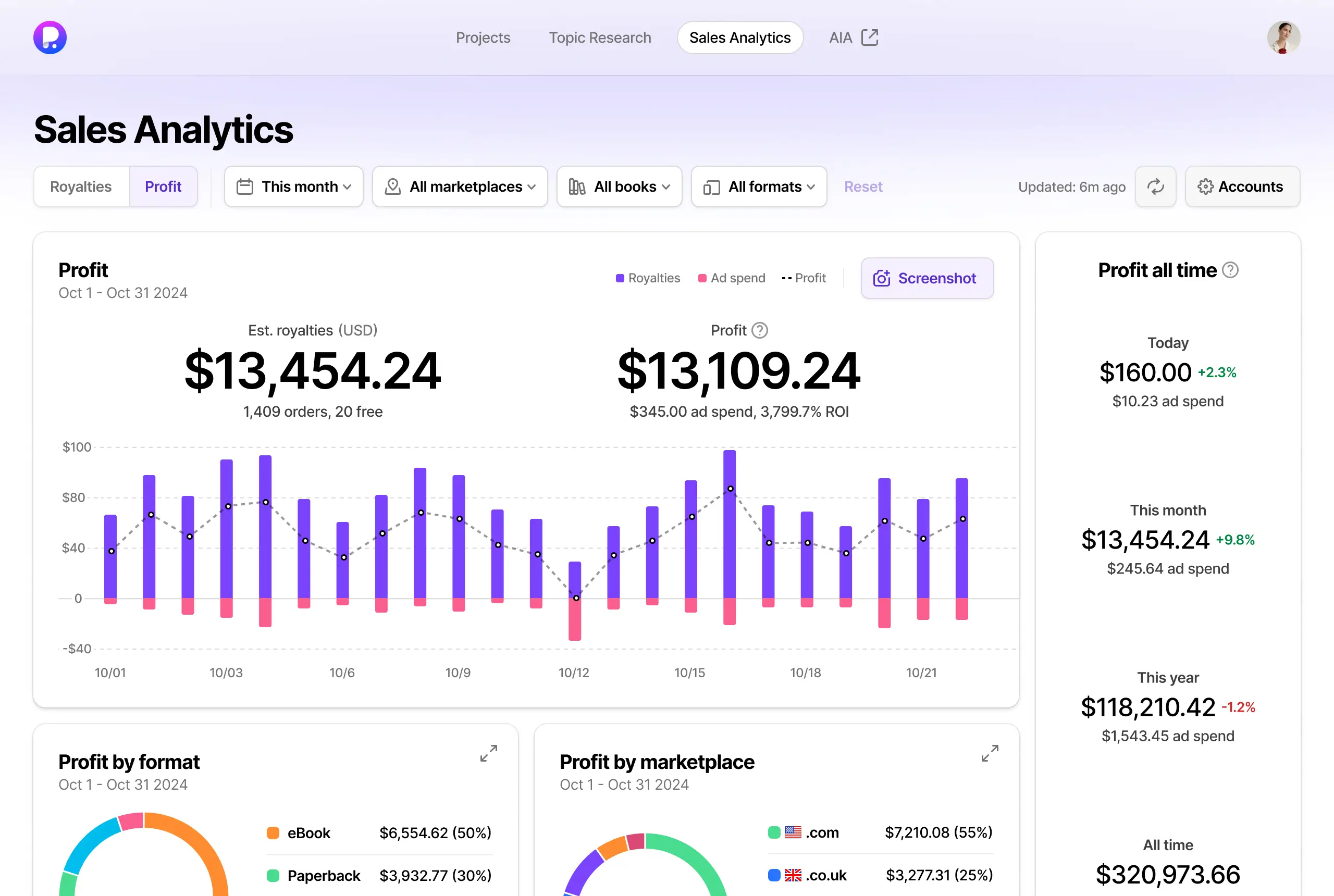Click the 10/12 x-axis date label
The width and height of the screenshot is (1334, 896).
[573, 673]
